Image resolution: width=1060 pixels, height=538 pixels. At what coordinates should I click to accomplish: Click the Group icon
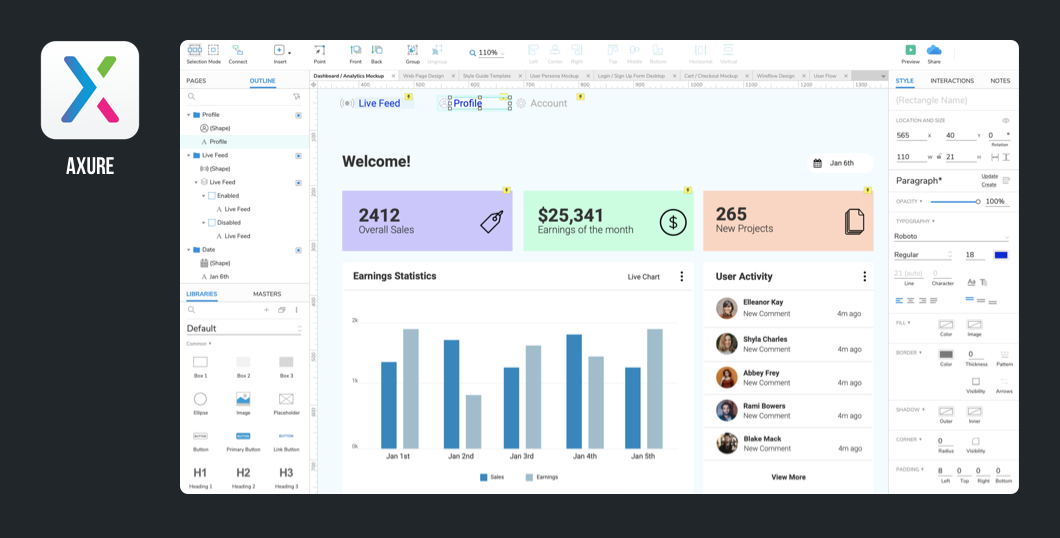click(412, 50)
